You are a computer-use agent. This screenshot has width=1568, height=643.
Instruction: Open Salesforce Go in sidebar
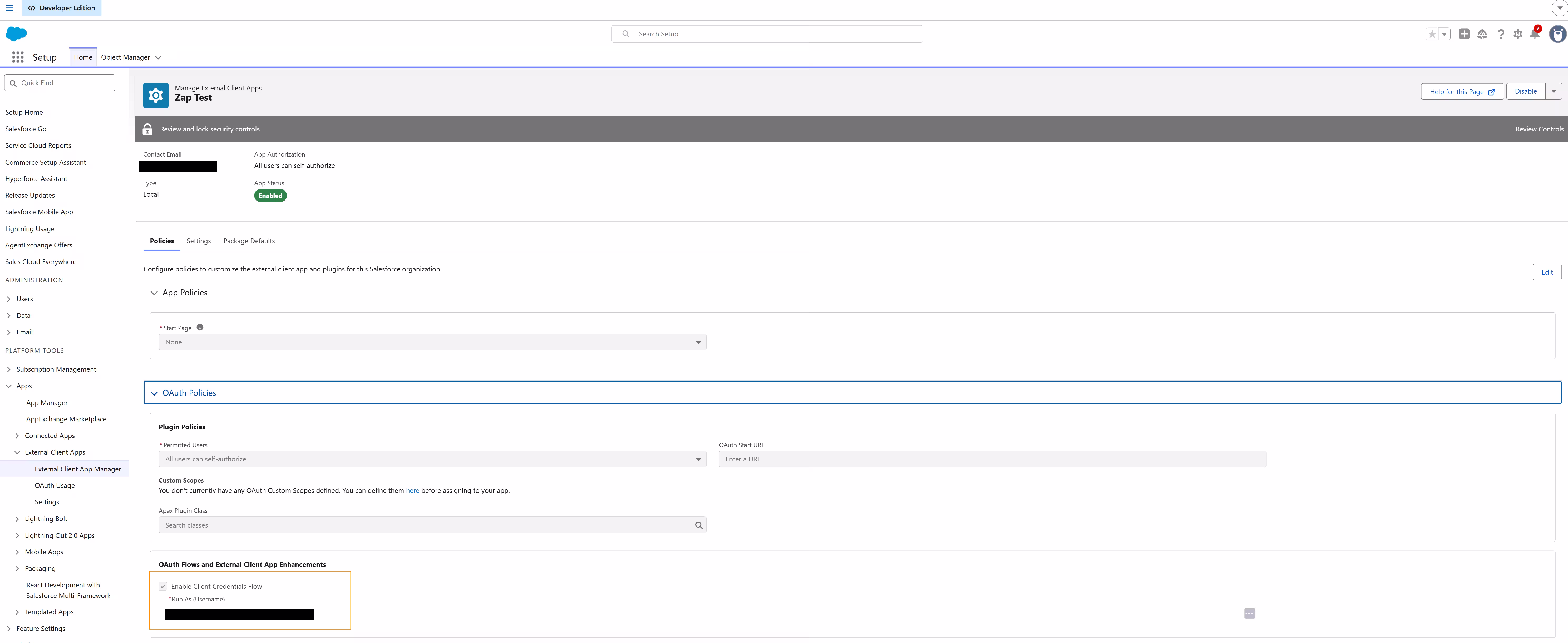[x=26, y=129]
